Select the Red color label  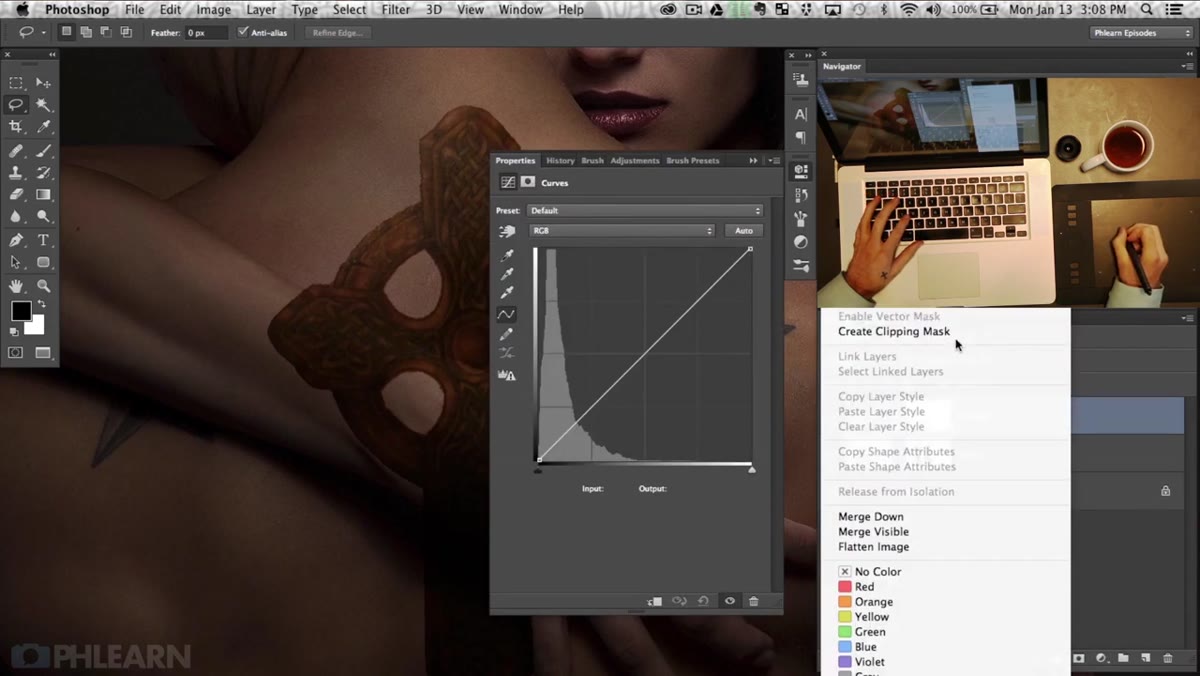click(856, 587)
